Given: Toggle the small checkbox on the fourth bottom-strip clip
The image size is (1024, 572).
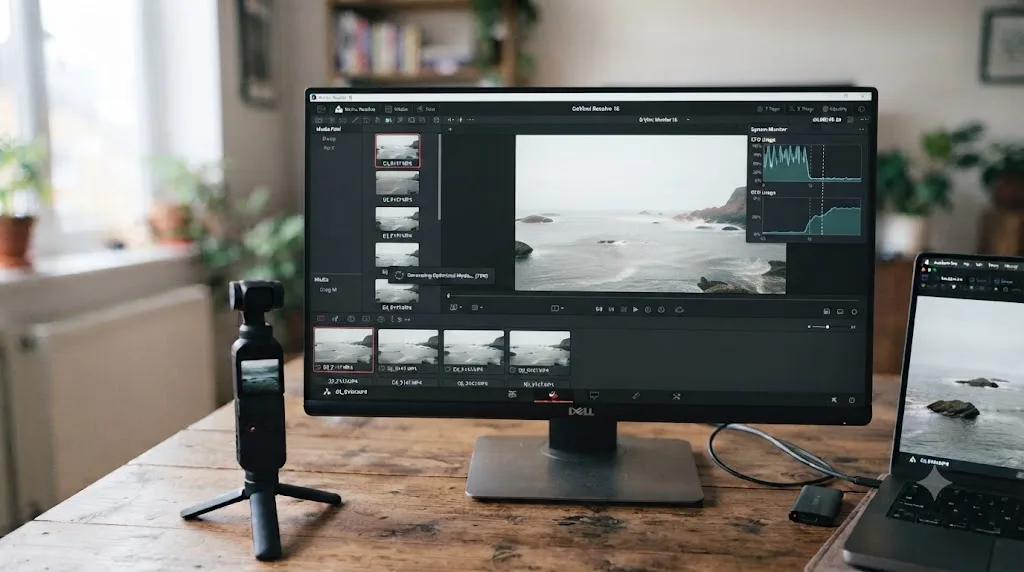Looking at the screenshot, I should pos(514,370).
